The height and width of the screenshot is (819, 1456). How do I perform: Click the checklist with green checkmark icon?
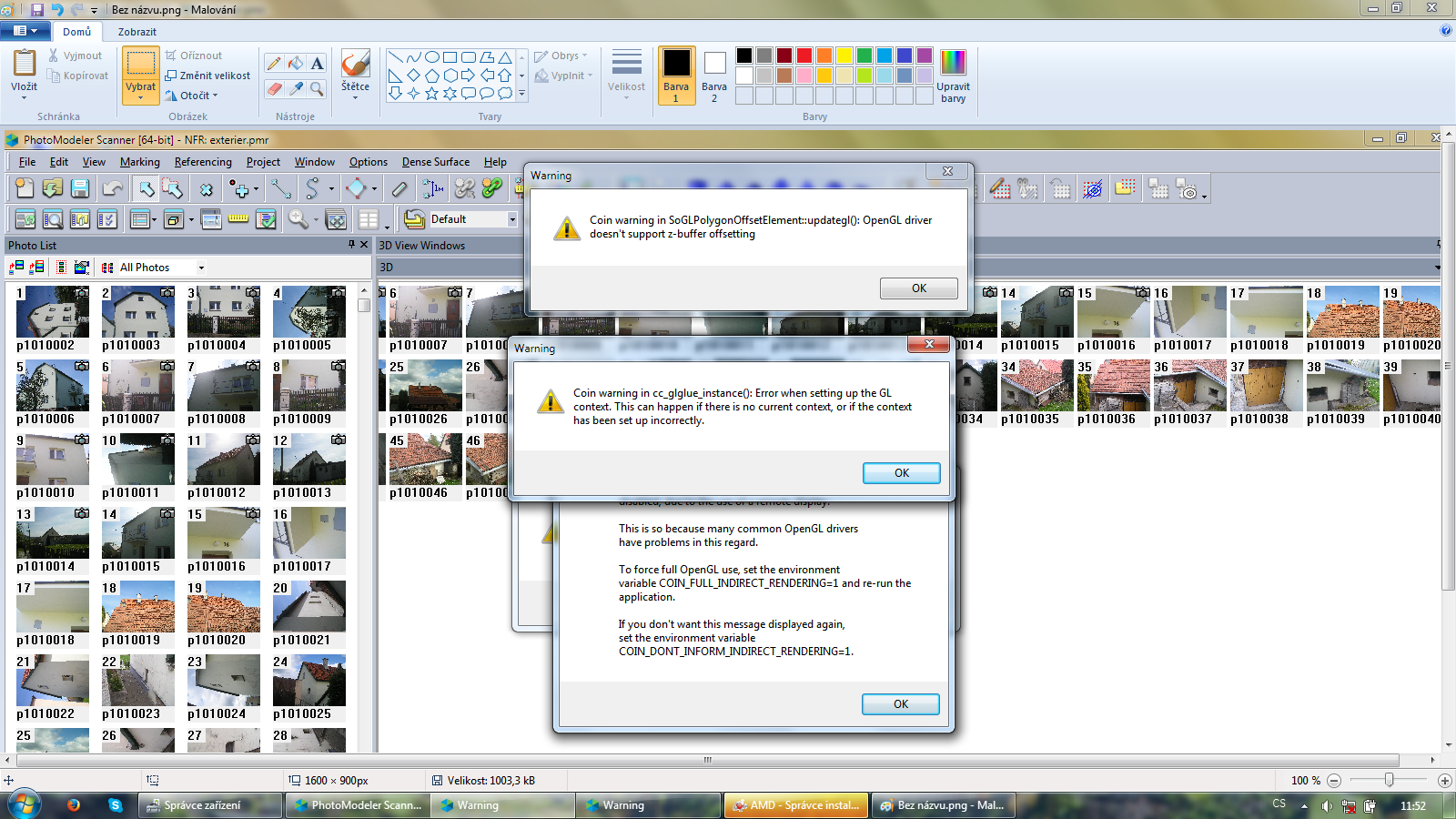pos(266,219)
